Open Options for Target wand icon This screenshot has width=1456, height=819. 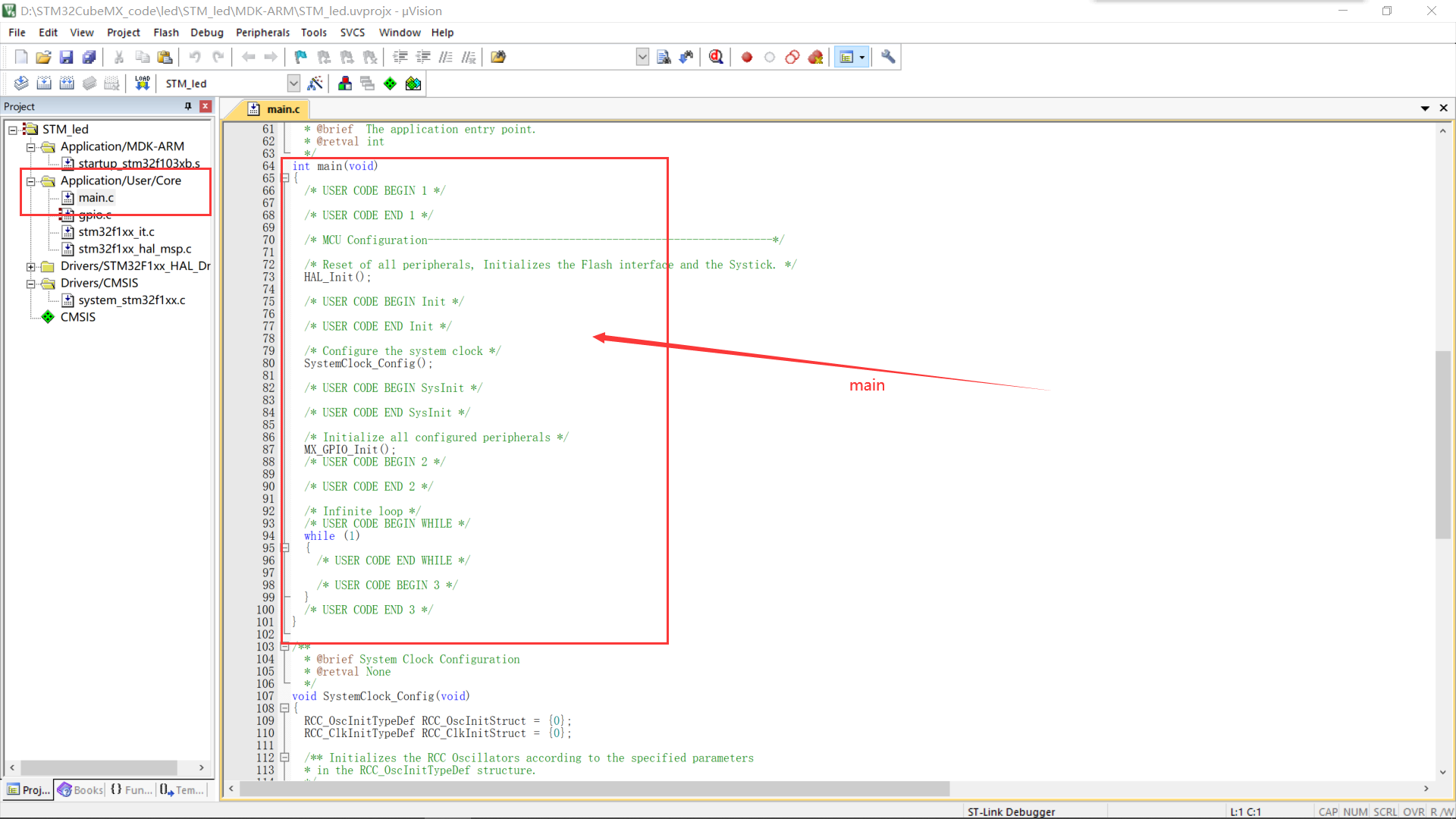tap(315, 83)
